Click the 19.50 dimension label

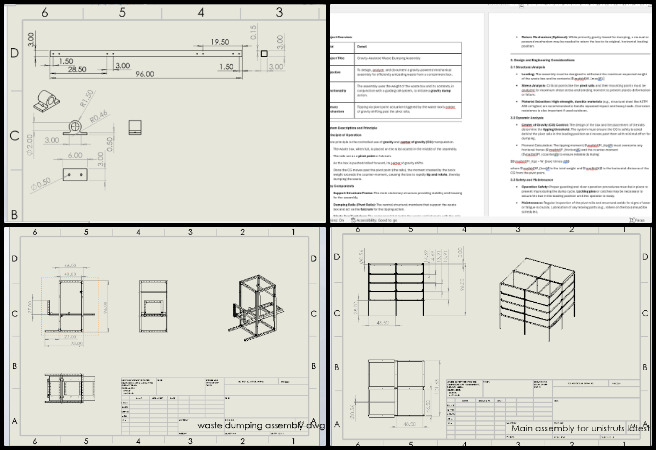pyautogui.click(x=218, y=42)
